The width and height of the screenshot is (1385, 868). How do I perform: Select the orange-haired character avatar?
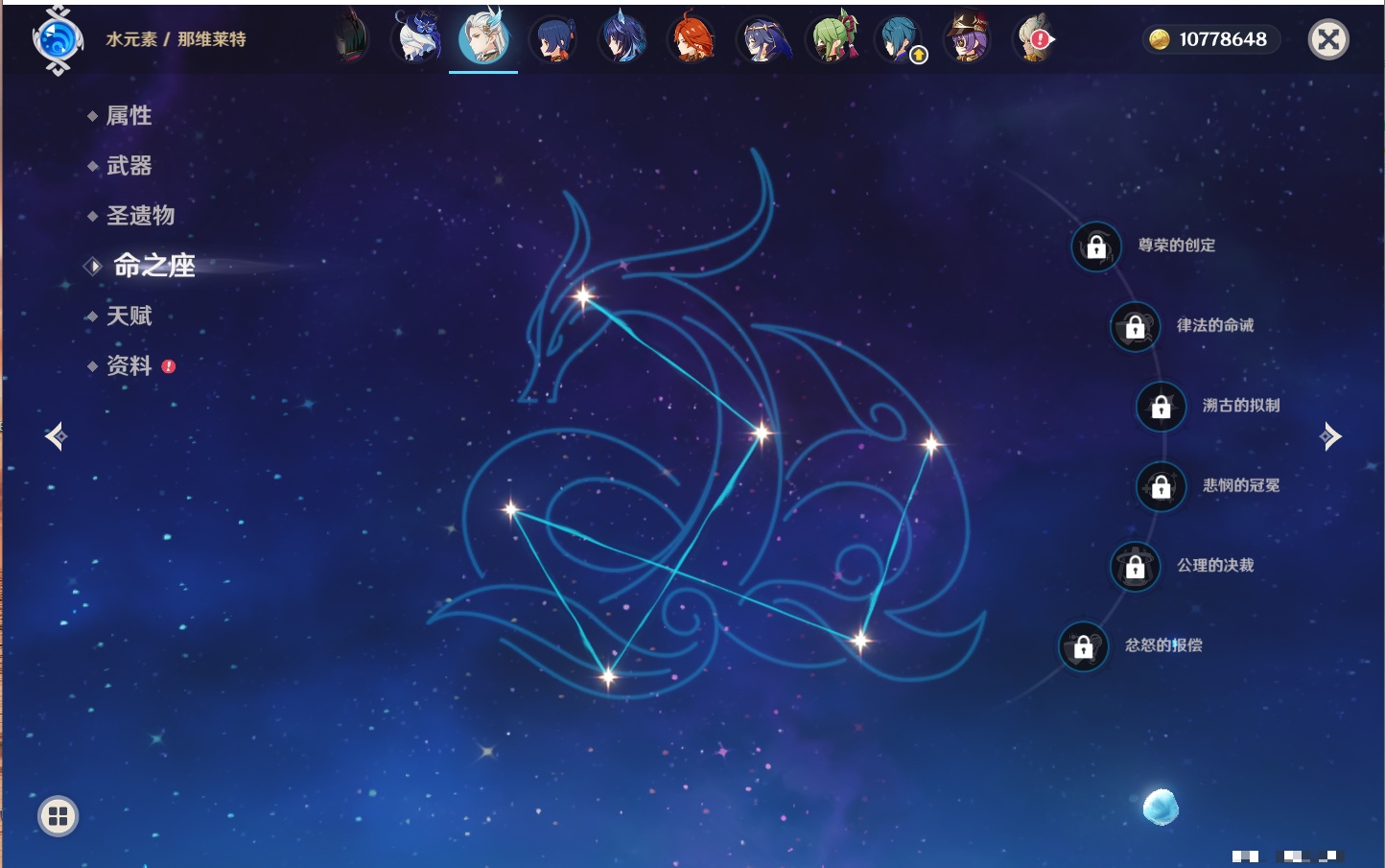click(x=692, y=39)
